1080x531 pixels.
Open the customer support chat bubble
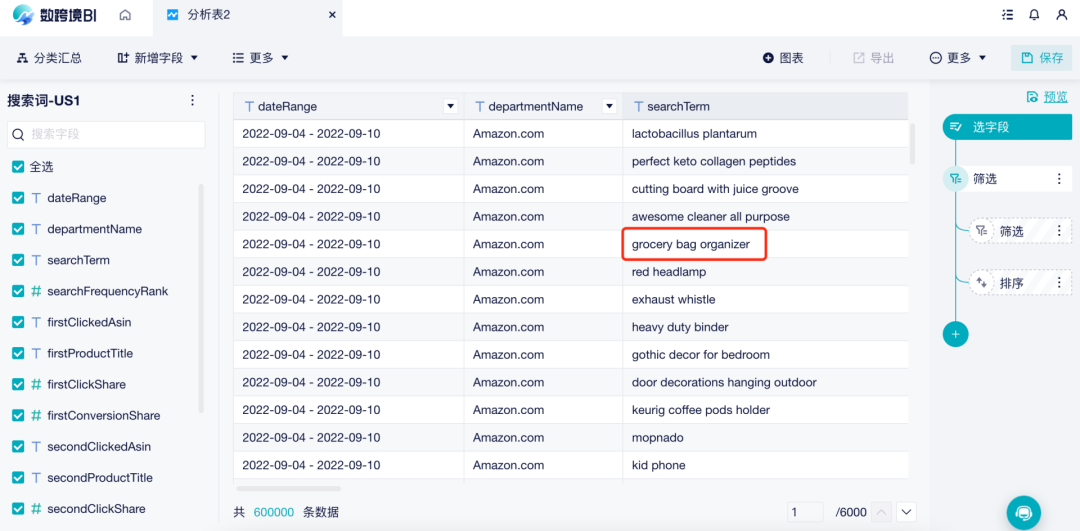[x=1024, y=512]
